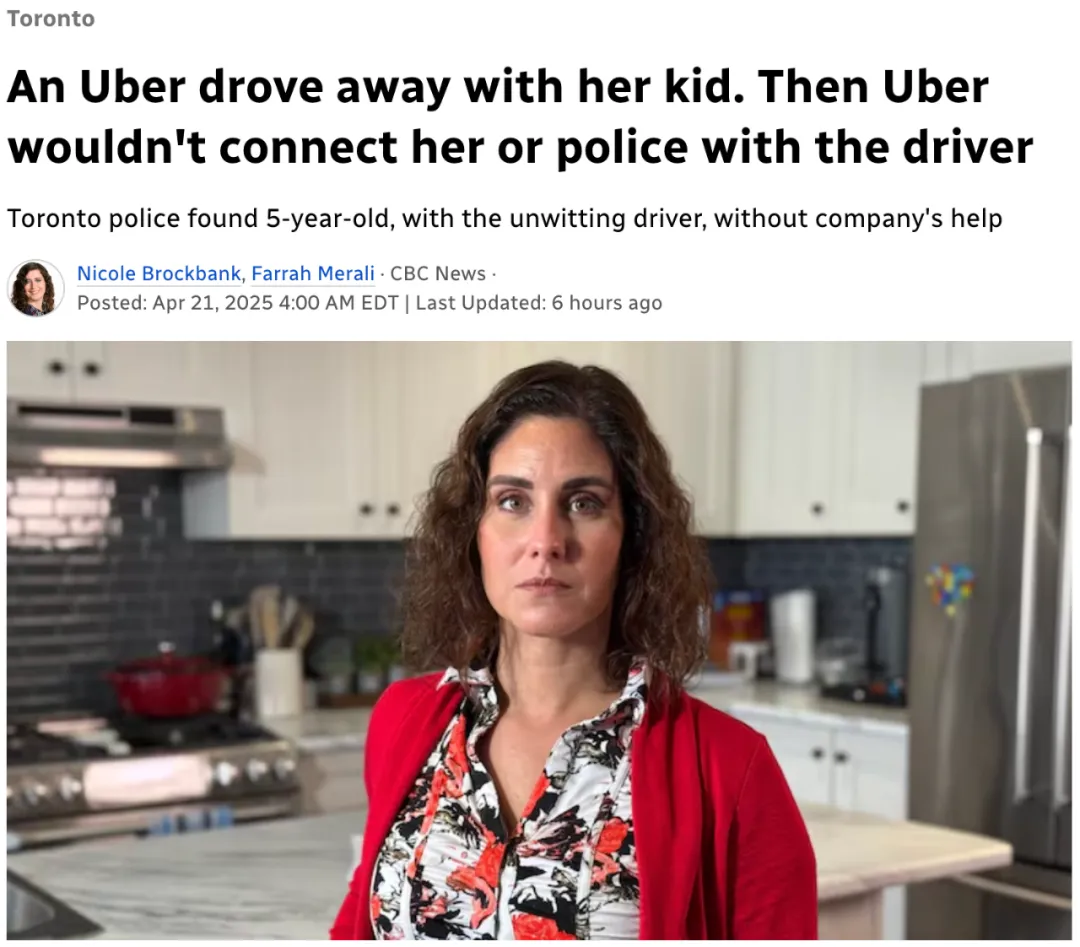Click the CBC News source label
This screenshot has width=1080, height=947.
(438, 273)
